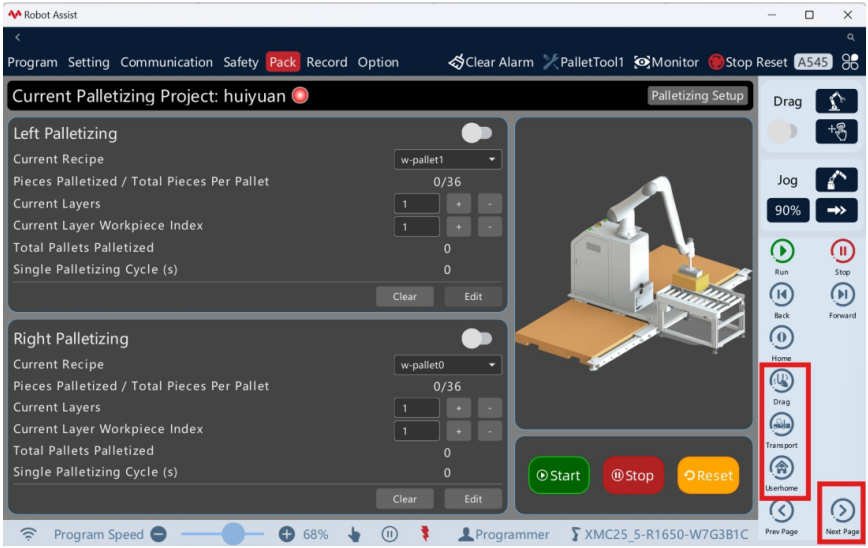Click the pointing hand icon in status bar
868x548 pixels.
point(354,534)
